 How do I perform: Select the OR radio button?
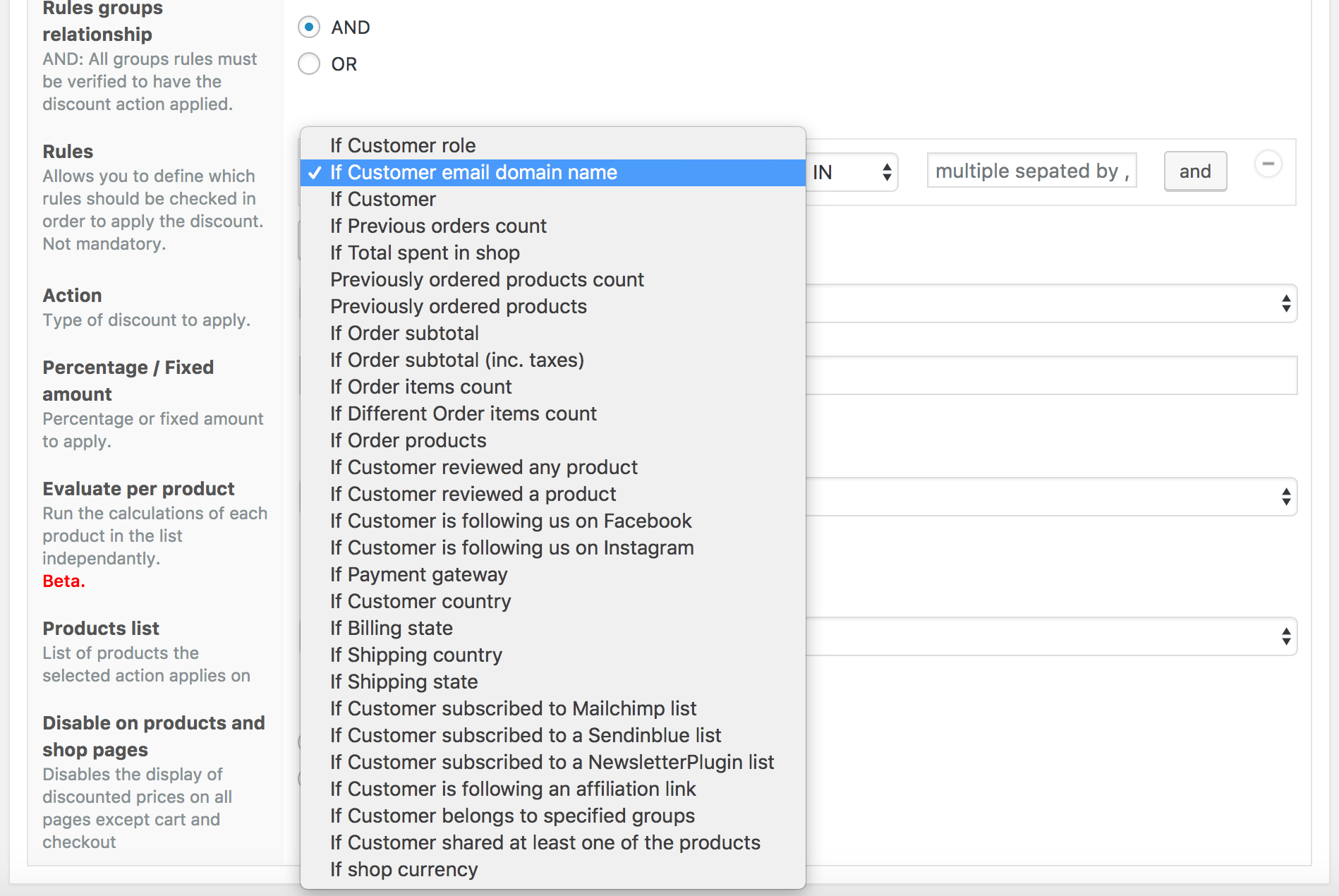[309, 64]
